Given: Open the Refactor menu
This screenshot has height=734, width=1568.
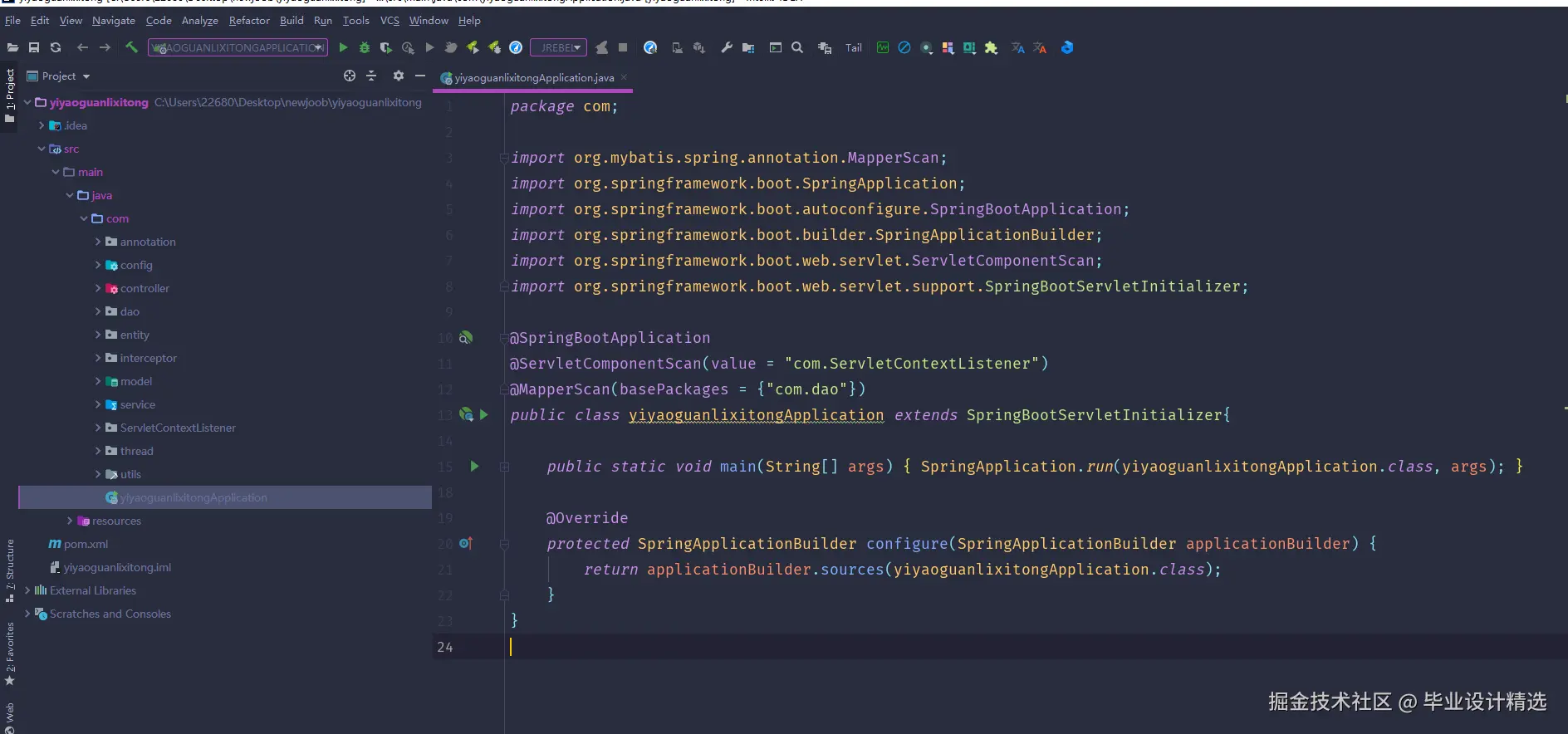Looking at the screenshot, I should (x=249, y=21).
